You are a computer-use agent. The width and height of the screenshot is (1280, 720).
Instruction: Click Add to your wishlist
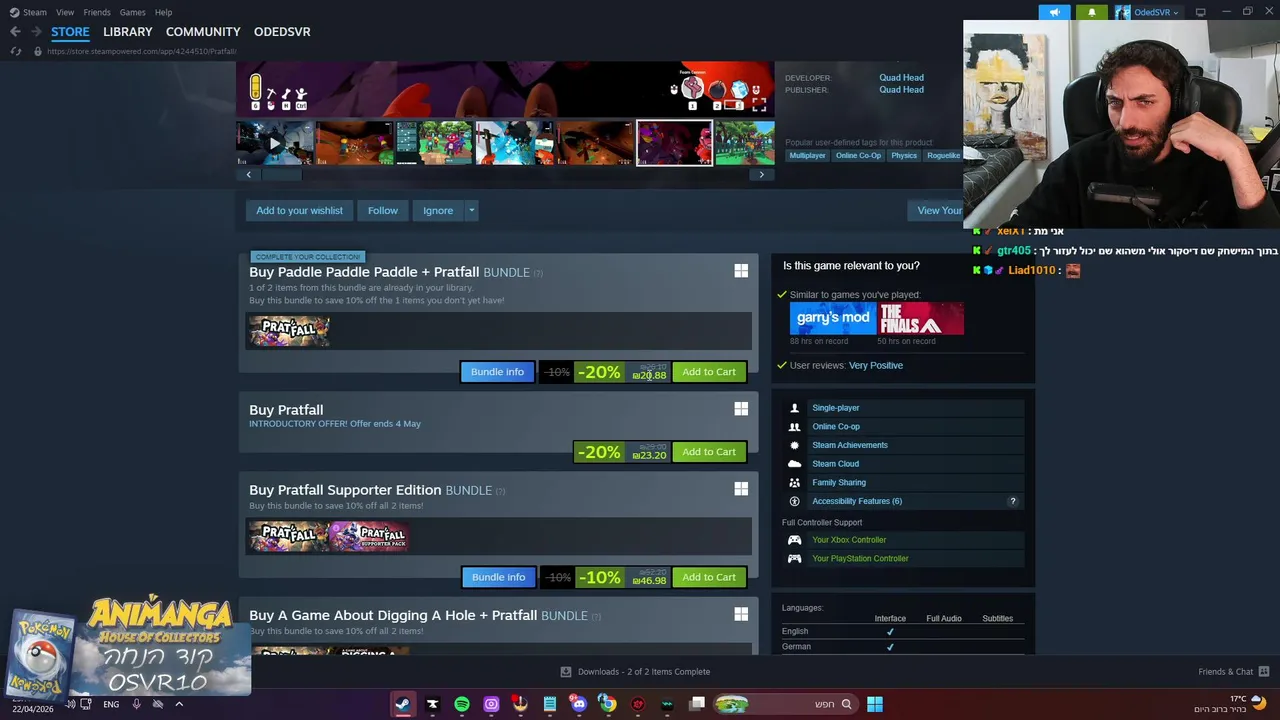coord(299,210)
